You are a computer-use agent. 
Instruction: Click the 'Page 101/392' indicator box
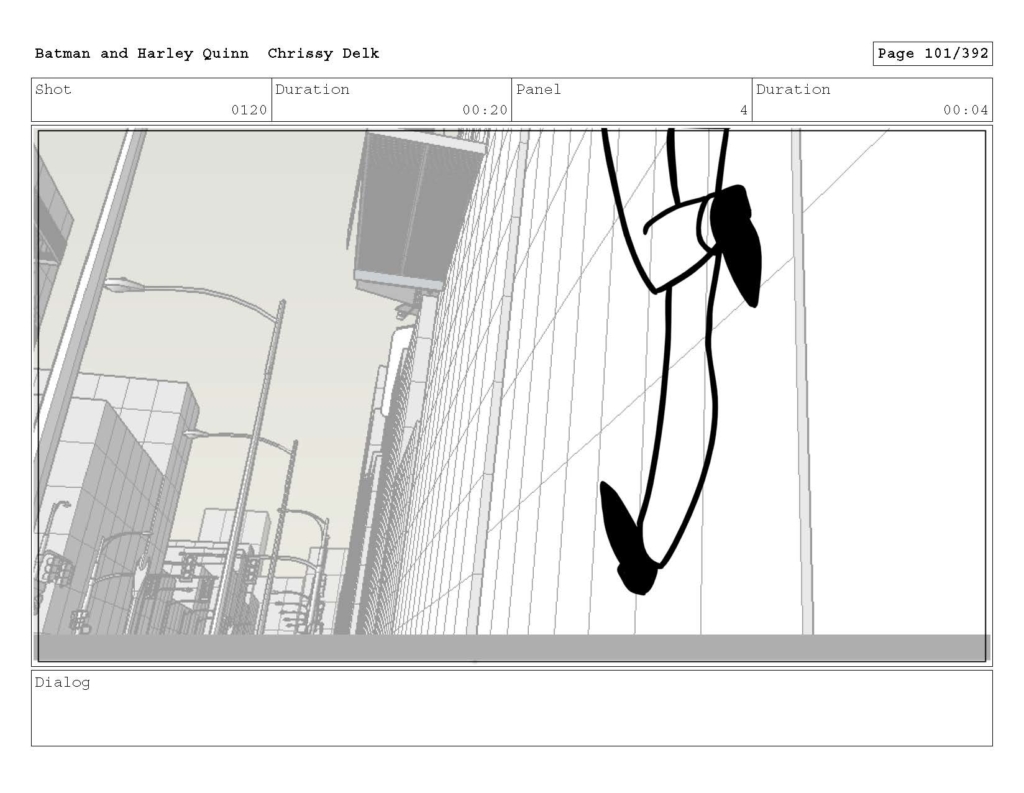(x=933, y=54)
